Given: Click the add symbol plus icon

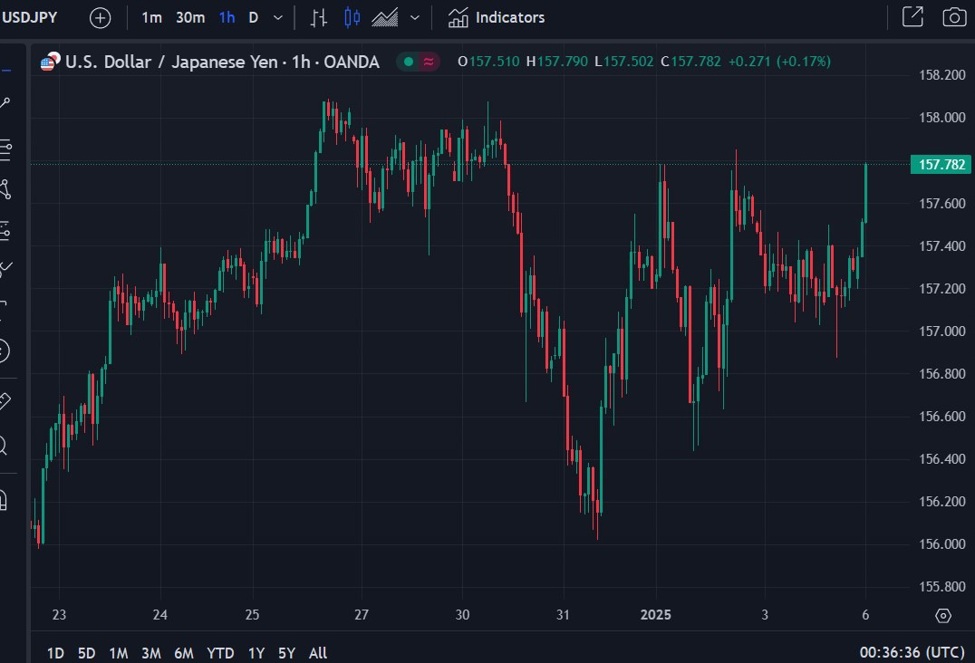Looking at the screenshot, I should click(100, 17).
